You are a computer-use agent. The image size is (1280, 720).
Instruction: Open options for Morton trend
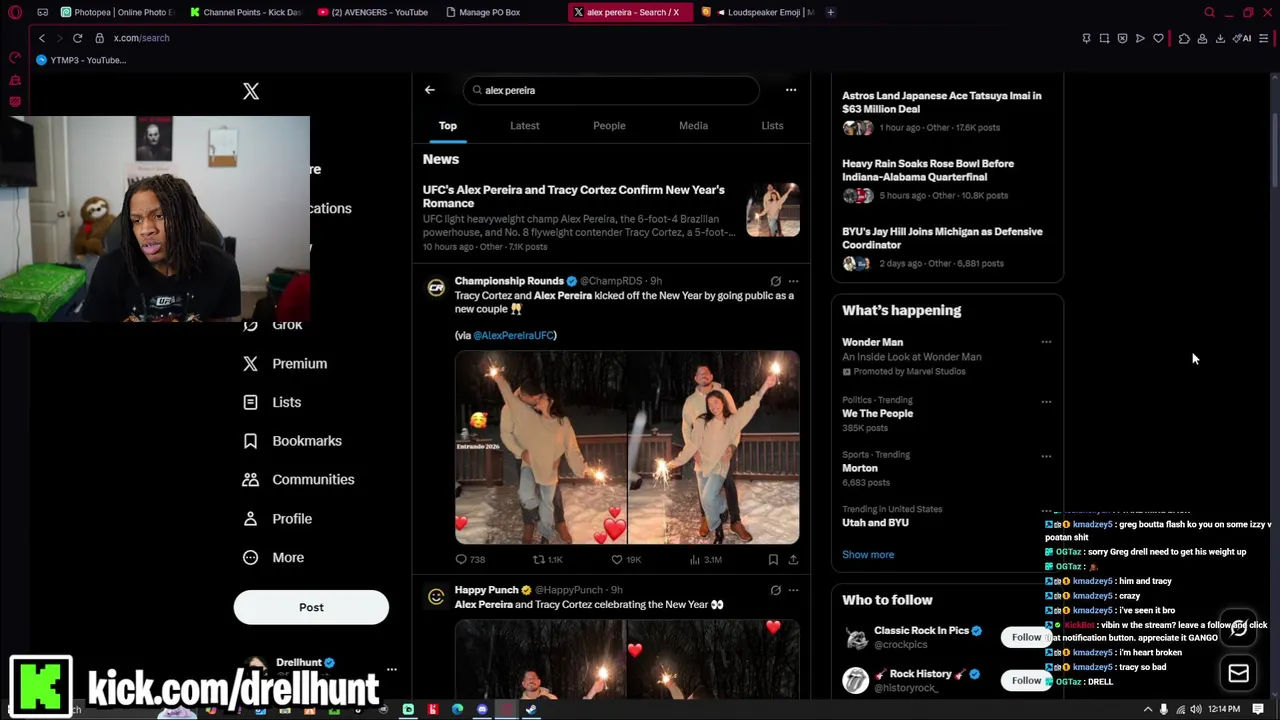(1046, 456)
